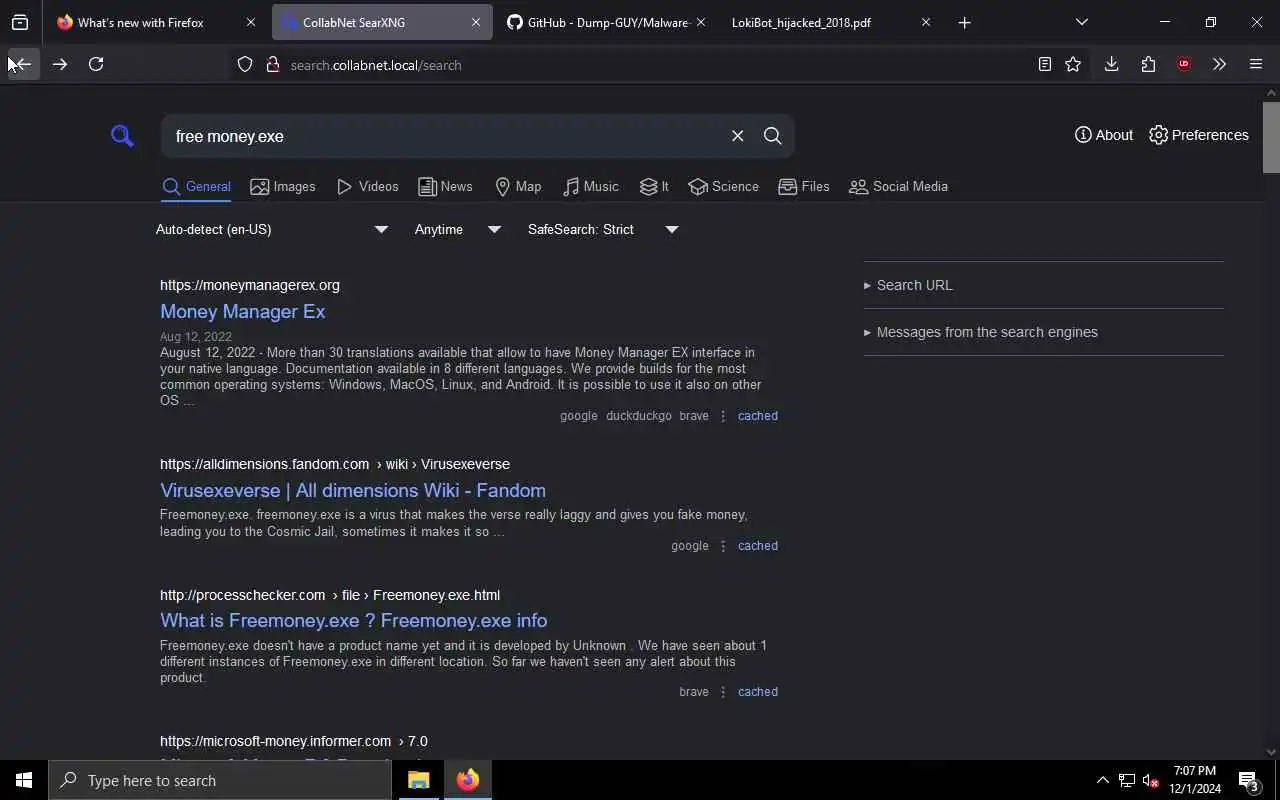Open more options dots for Money Manager result
Viewport: 1280px width, 800px height.
[723, 416]
